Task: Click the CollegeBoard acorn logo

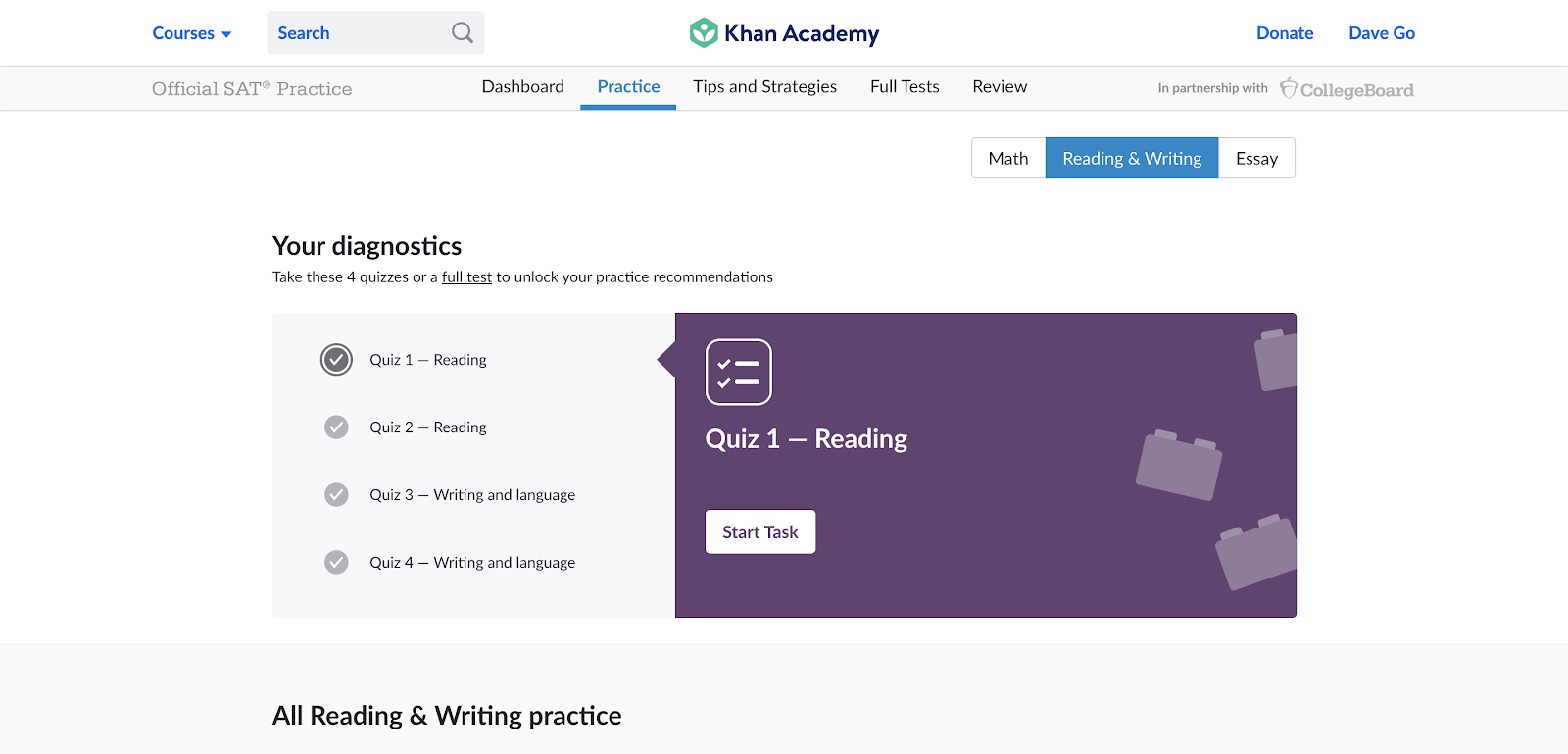Action: [x=1289, y=88]
